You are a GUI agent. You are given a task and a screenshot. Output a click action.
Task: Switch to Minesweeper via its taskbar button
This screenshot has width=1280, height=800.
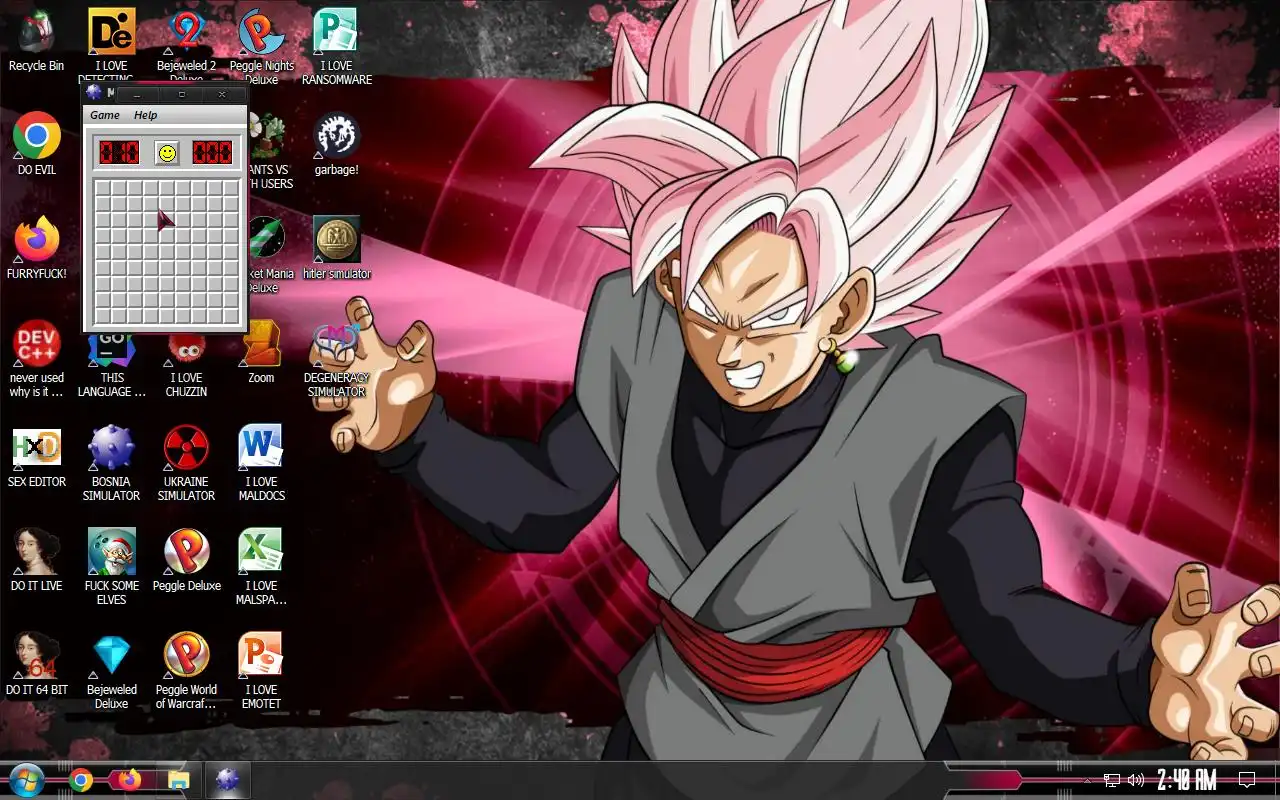point(227,780)
